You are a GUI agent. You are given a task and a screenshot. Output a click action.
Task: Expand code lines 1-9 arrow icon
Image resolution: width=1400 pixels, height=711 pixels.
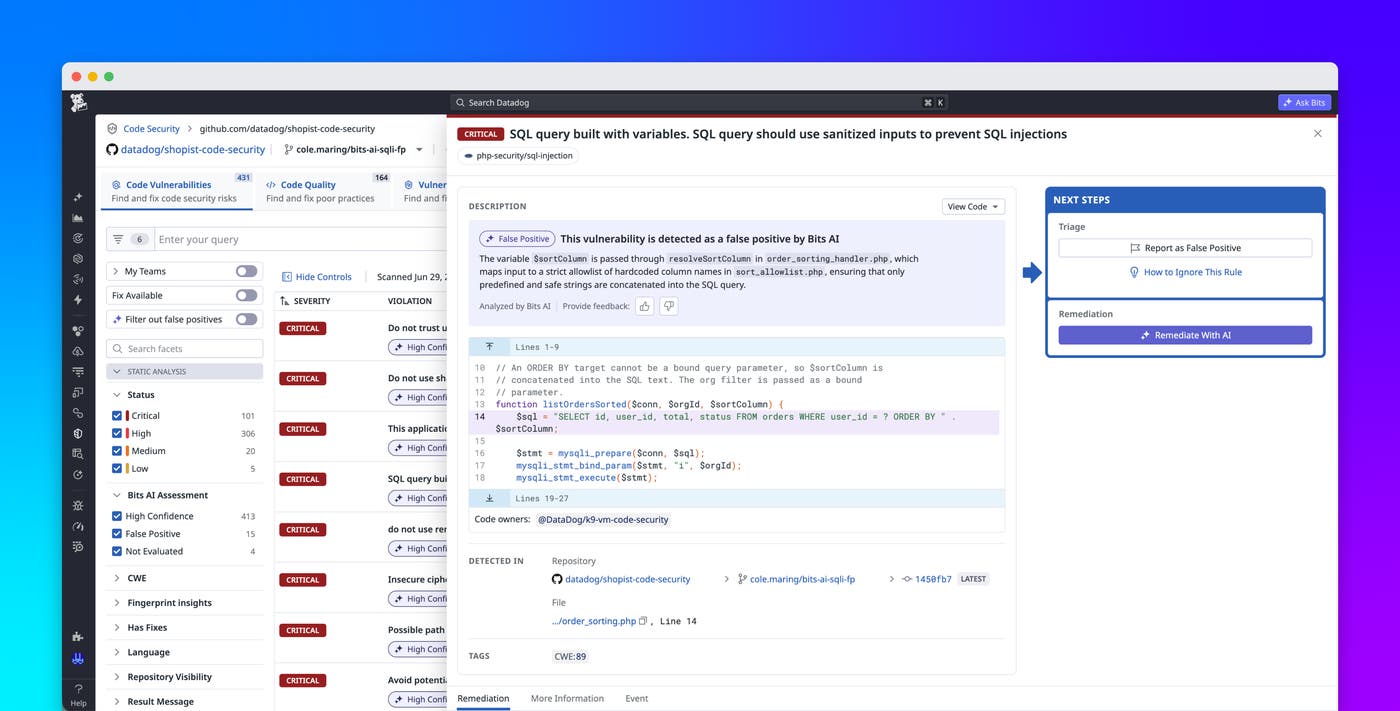click(489, 347)
